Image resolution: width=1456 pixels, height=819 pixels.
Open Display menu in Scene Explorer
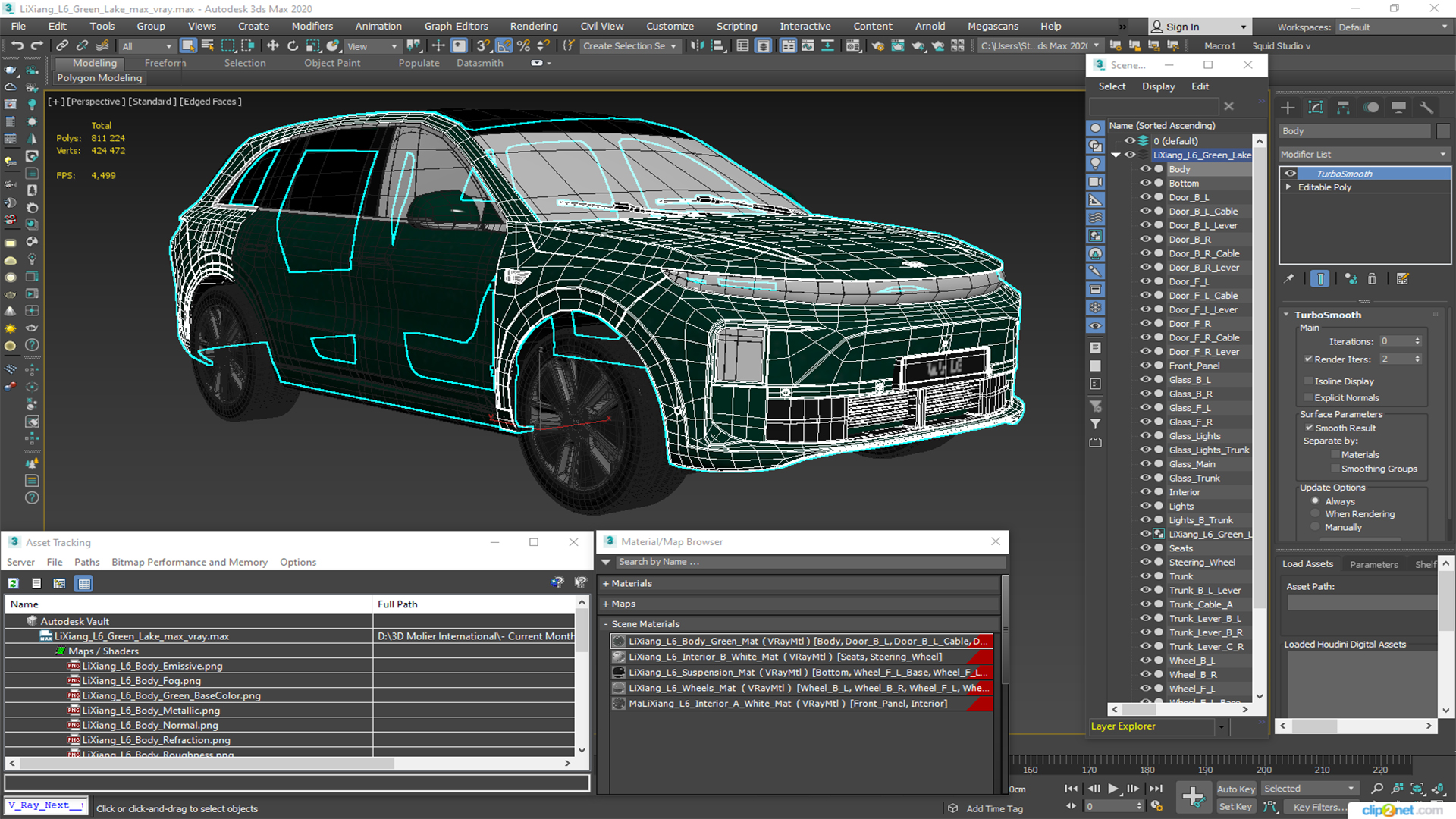pyautogui.click(x=1158, y=86)
